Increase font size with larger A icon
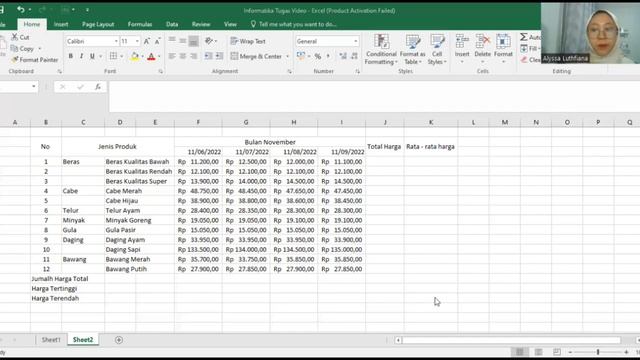The width and height of the screenshot is (640, 360). (147, 41)
